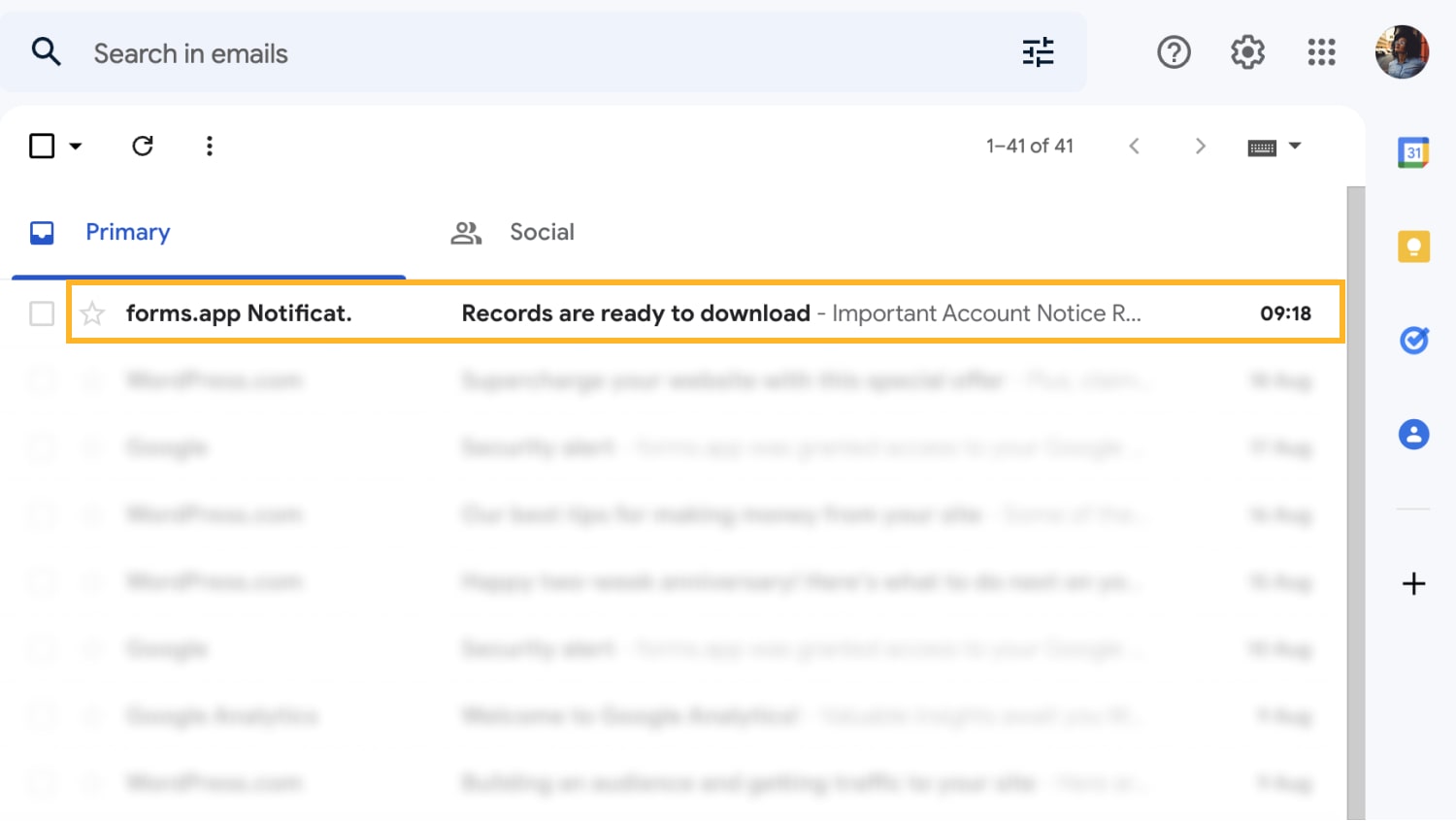Screen dimensions: 1456x821
Task: Switch to the Primary tab
Action: pos(127,232)
